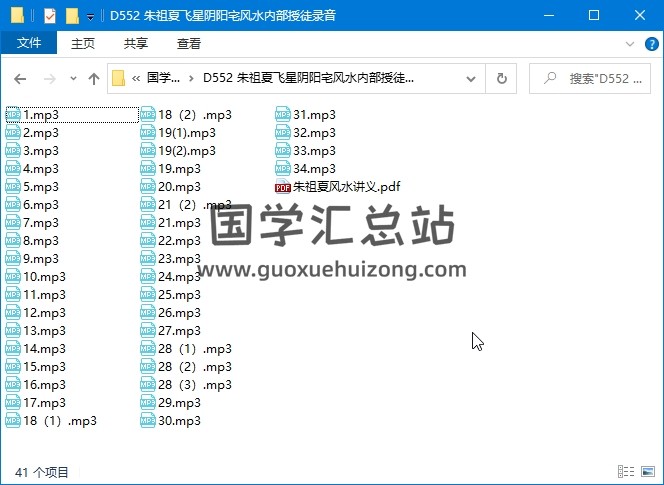The height and width of the screenshot is (485, 664).
Task: Select the 28（3）.mp3 file icon
Action: click(x=148, y=385)
